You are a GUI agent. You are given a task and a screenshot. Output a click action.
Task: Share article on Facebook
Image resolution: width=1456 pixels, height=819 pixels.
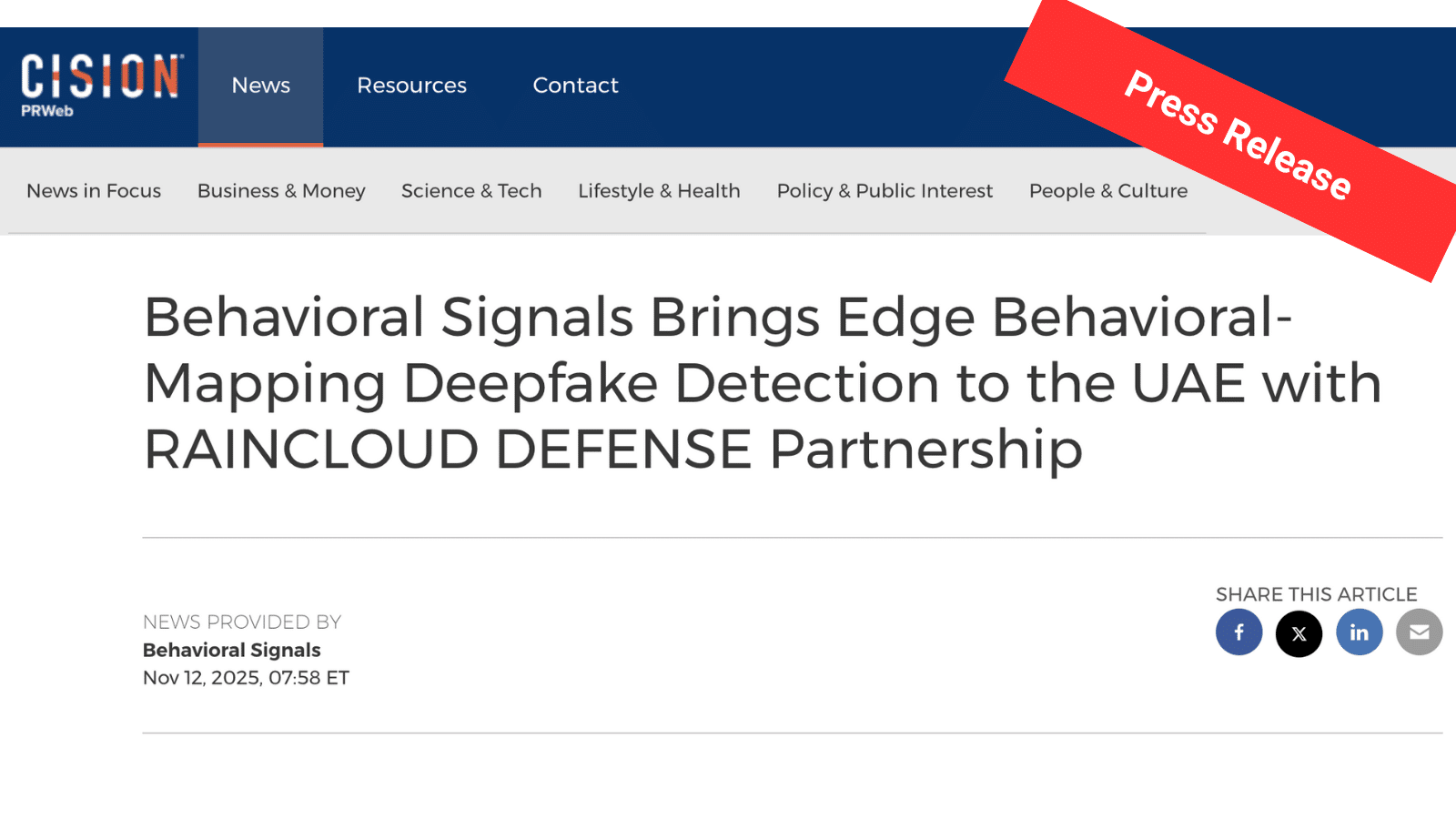click(1239, 632)
